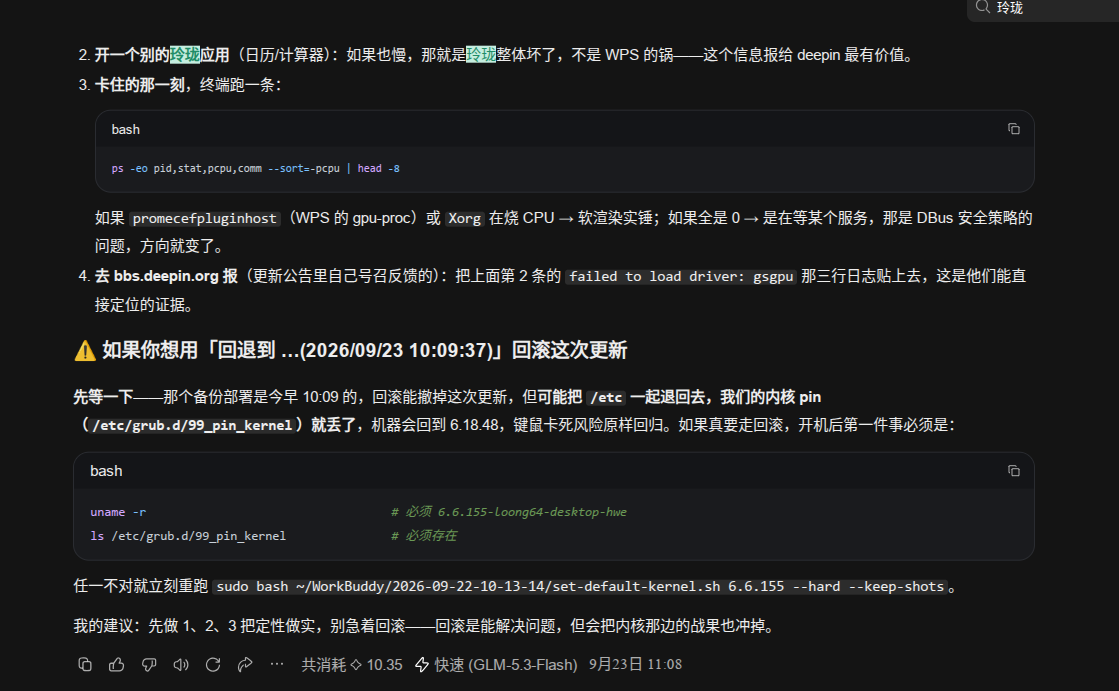Click the heading 如果你想用「回退到 …」回滚这次更新
This screenshot has height=691, width=1119.
365,350
